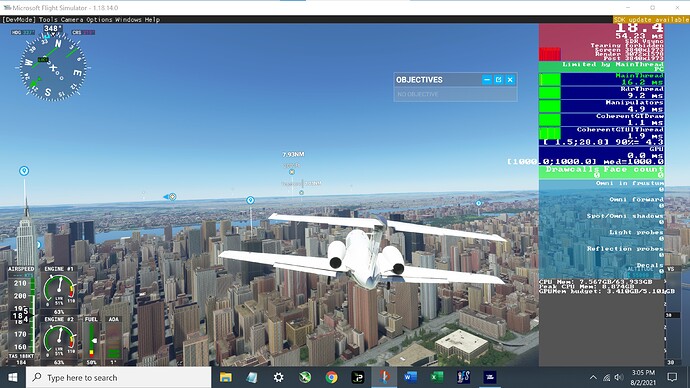Screen dimensions: 690x388
Task: Click the Manipulators 4.9 ms timing row
Action: coord(602,106)
